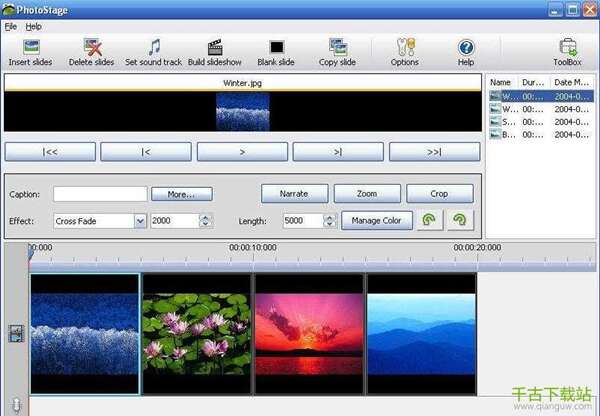
Task: Decrease effect duration with spinner down arrow
Action: [205, 224]
